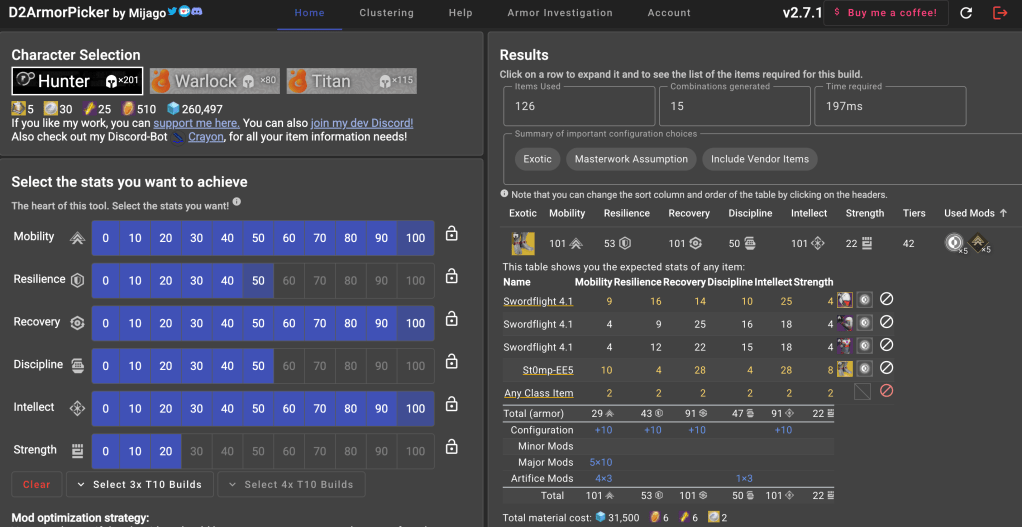Open the Select 4x T10 Builds dropdown
The height and width of the screenshot is (527, 1022).
[291, 485]
